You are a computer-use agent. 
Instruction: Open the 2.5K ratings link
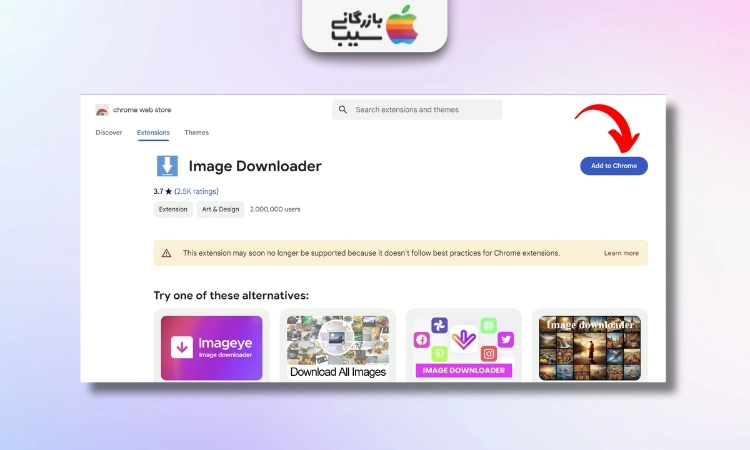pos(196,191)
